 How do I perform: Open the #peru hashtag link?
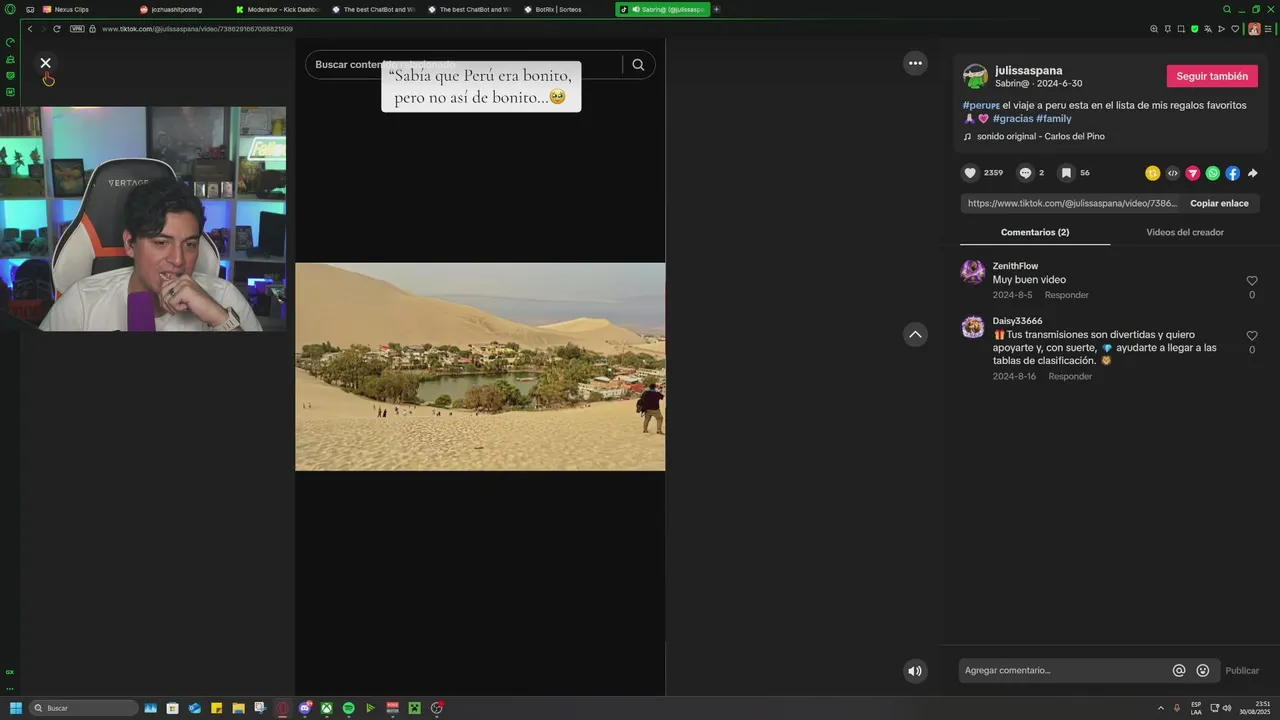980,105
